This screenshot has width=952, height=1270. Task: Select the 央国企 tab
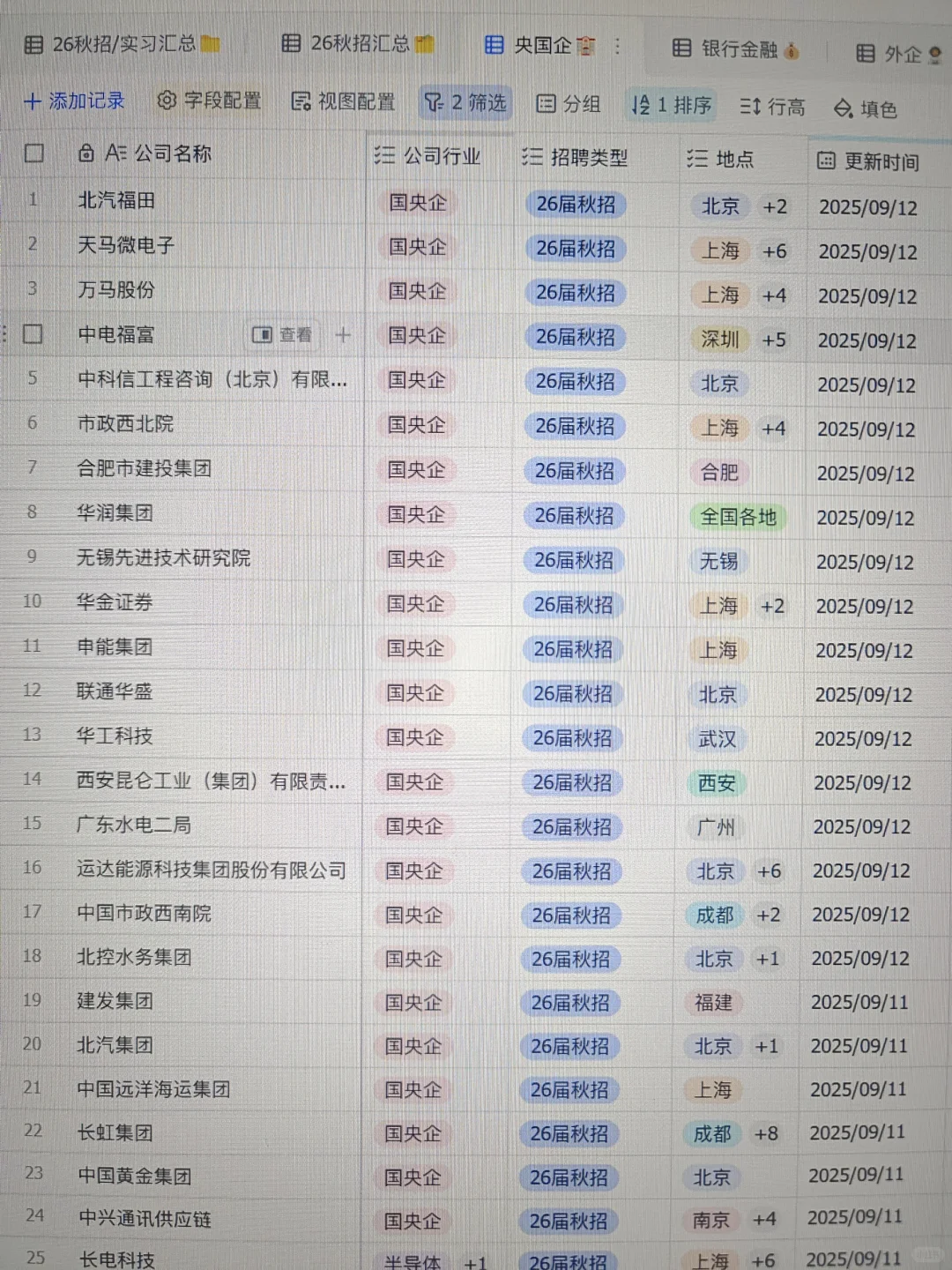point(540,45)
